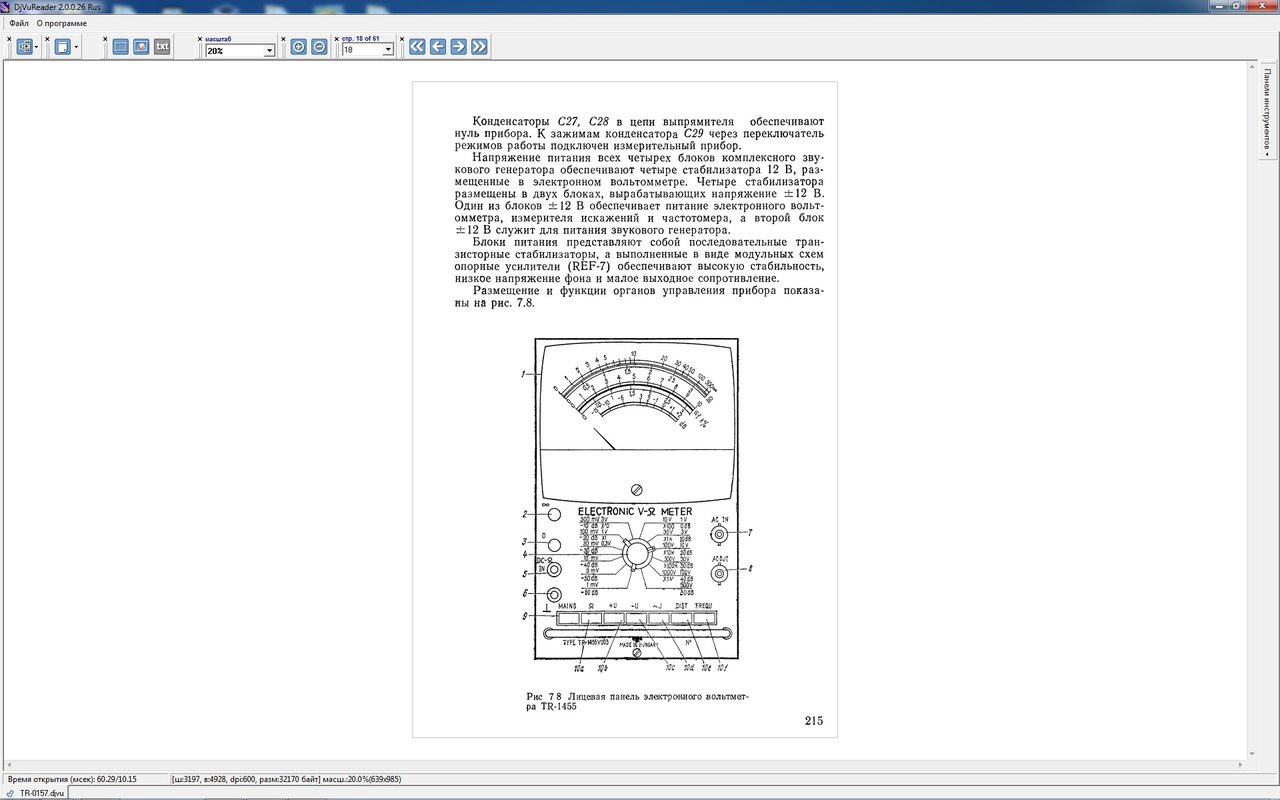This screenshot has width=1280, height=800.
Task: Select the rectangular region selection tool
Action: pos(120,46)
